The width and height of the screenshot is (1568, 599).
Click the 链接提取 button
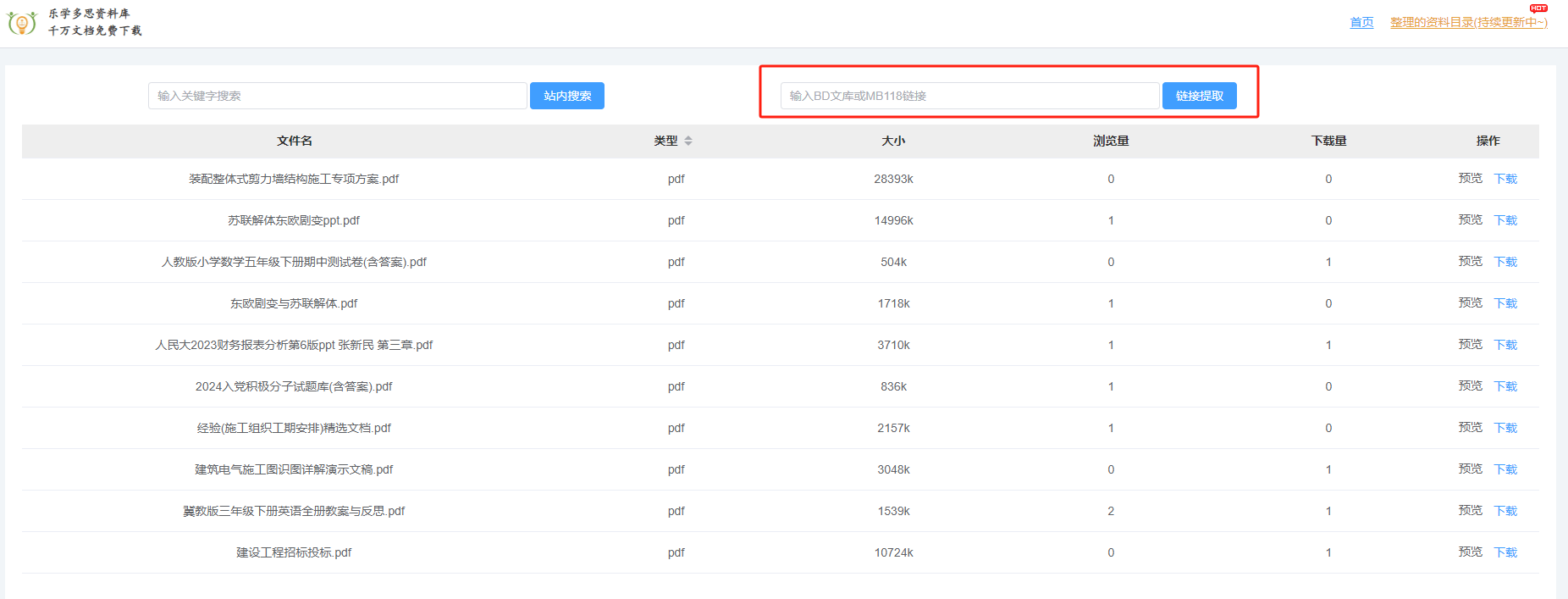1199,96
